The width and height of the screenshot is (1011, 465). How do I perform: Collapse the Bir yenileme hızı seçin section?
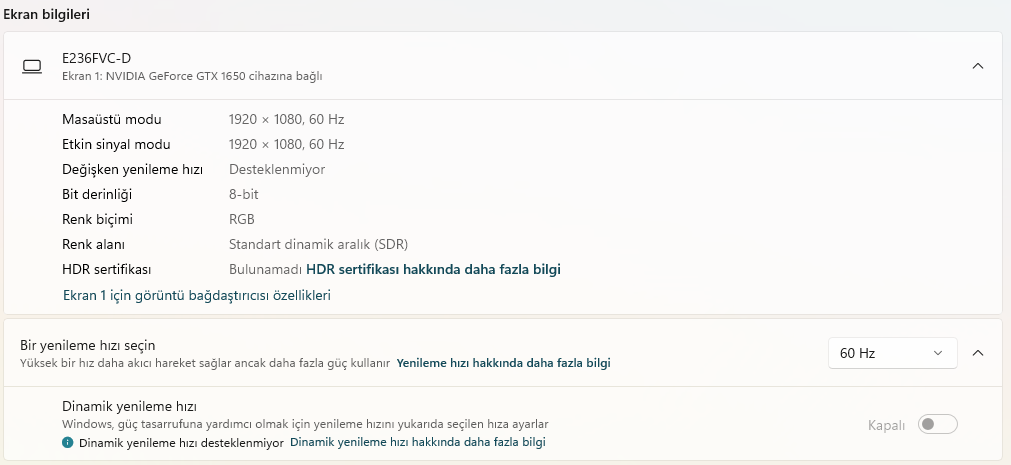click(x=977, y=353)
